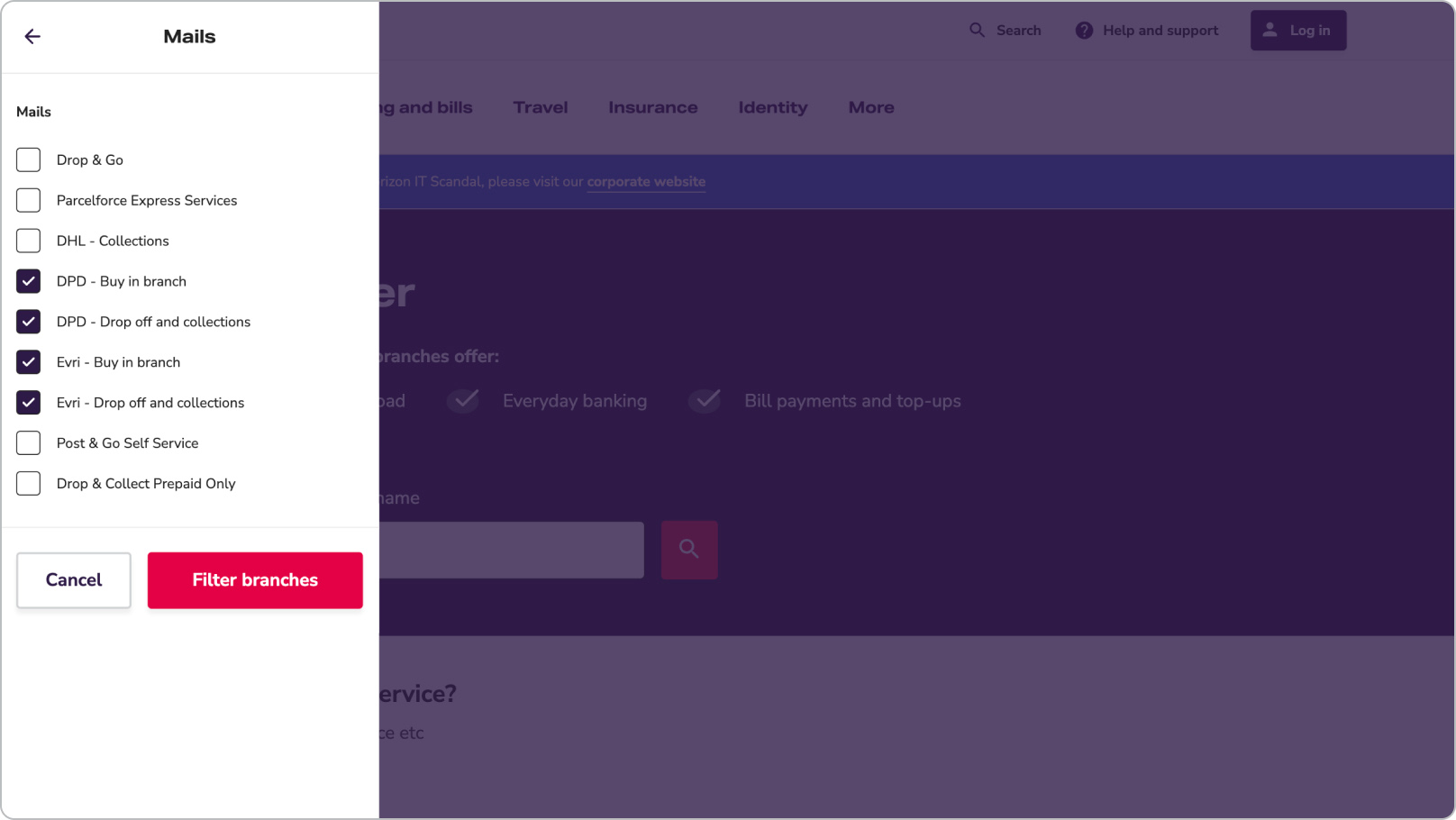This screenshot has width=1456, height=820.
Task: Tick the Drop & Go checkbox
Action: point(28,159)
